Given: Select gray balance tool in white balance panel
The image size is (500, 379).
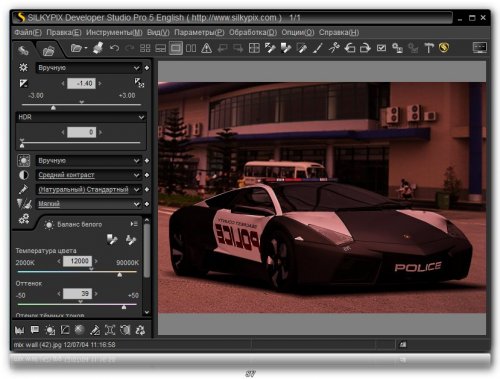Looking at the screenshot, I should click(112, 239).
